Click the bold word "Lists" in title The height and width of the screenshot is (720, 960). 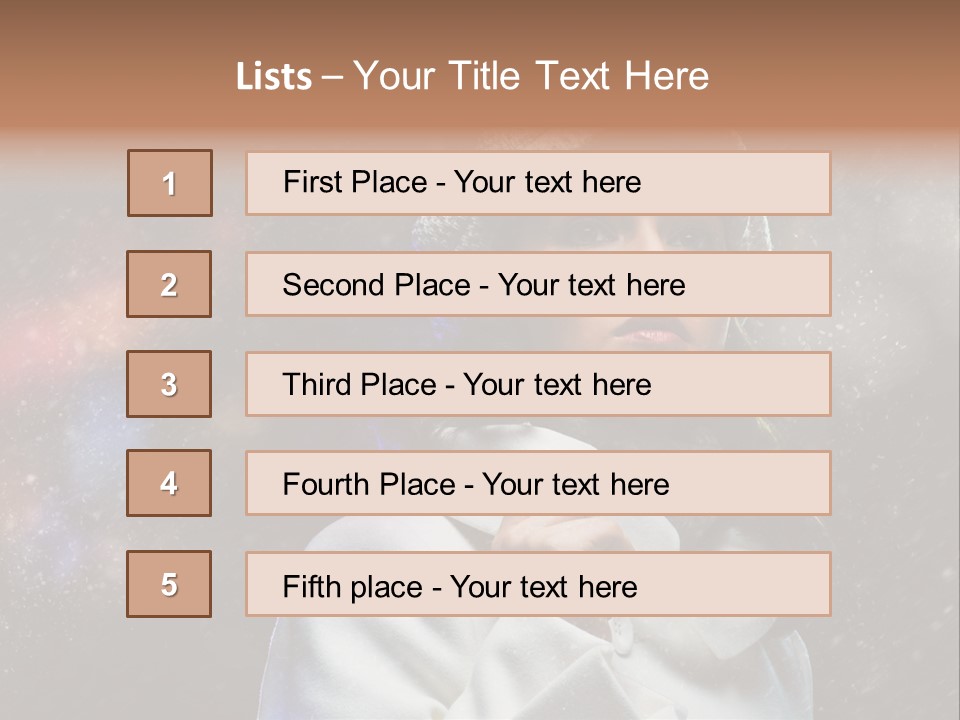pos(273,77)
